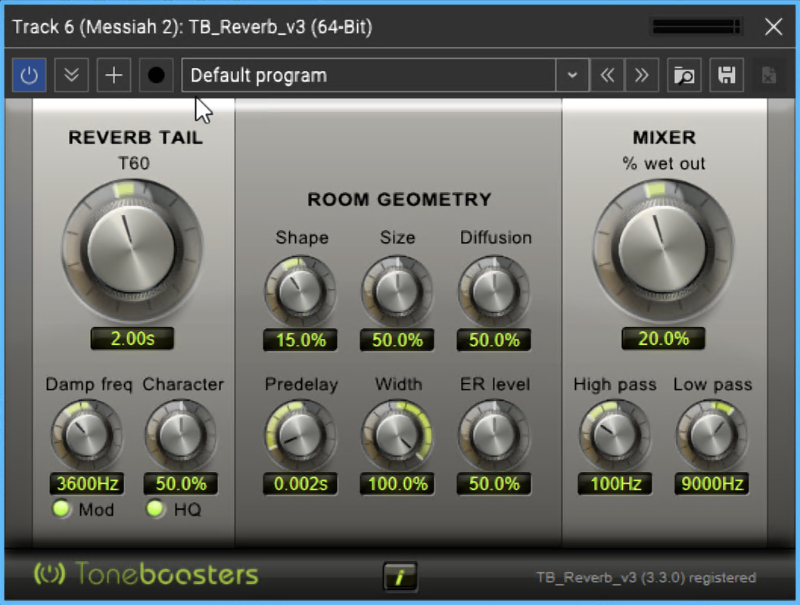Click the 2.00s T60 value field
Viewport: 800px width, 605px height.
pyautogui.click(x=131, y=338)
